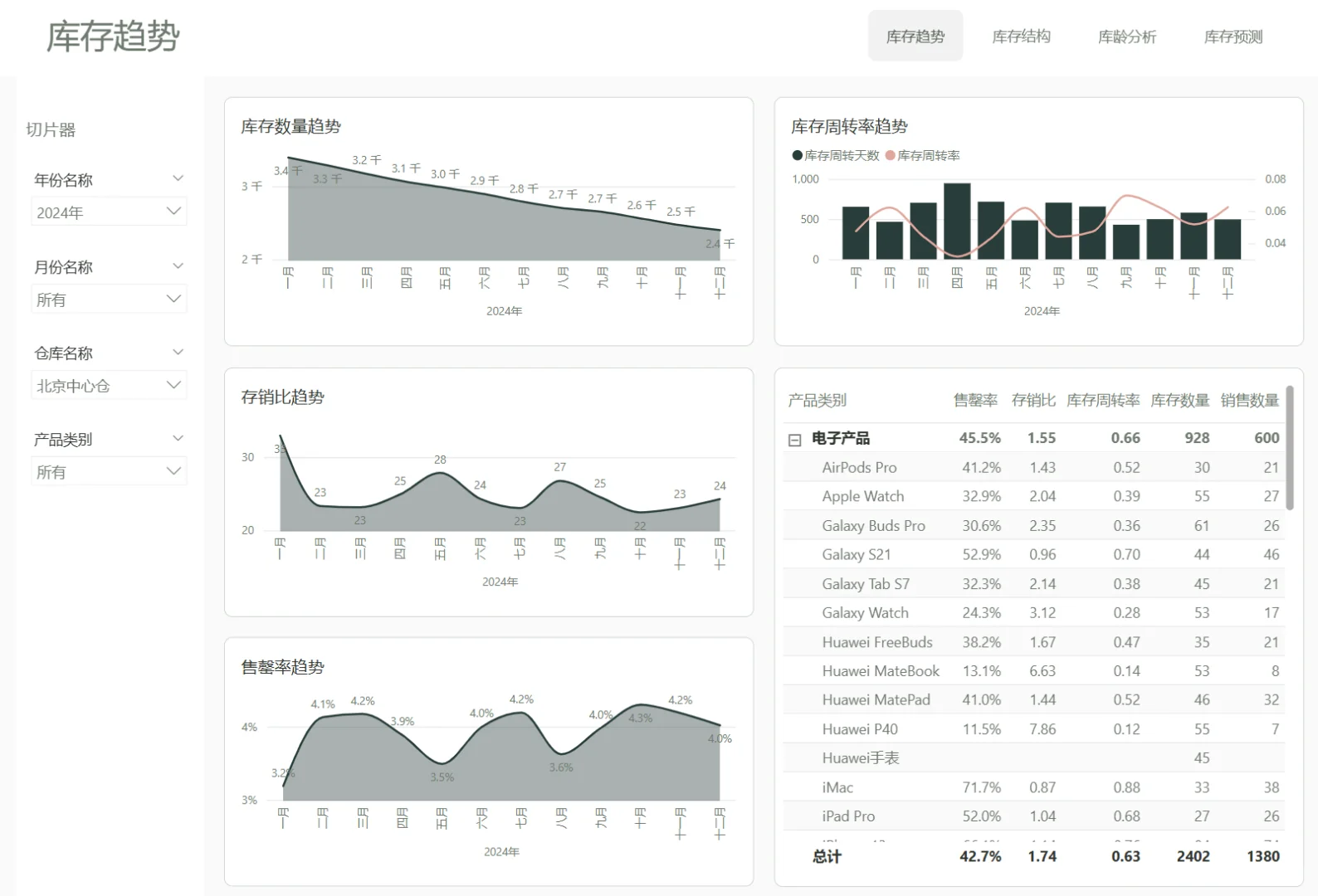This screenshot has height=896, width=1318.
Task: Click the 1380 total sales value
Action: point(1263,856)
